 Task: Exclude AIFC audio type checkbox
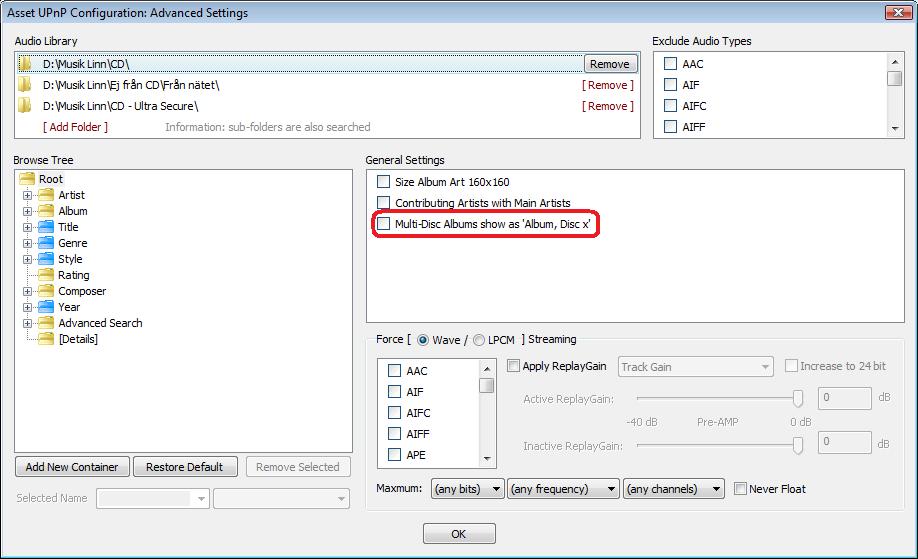tap(670, 105)
